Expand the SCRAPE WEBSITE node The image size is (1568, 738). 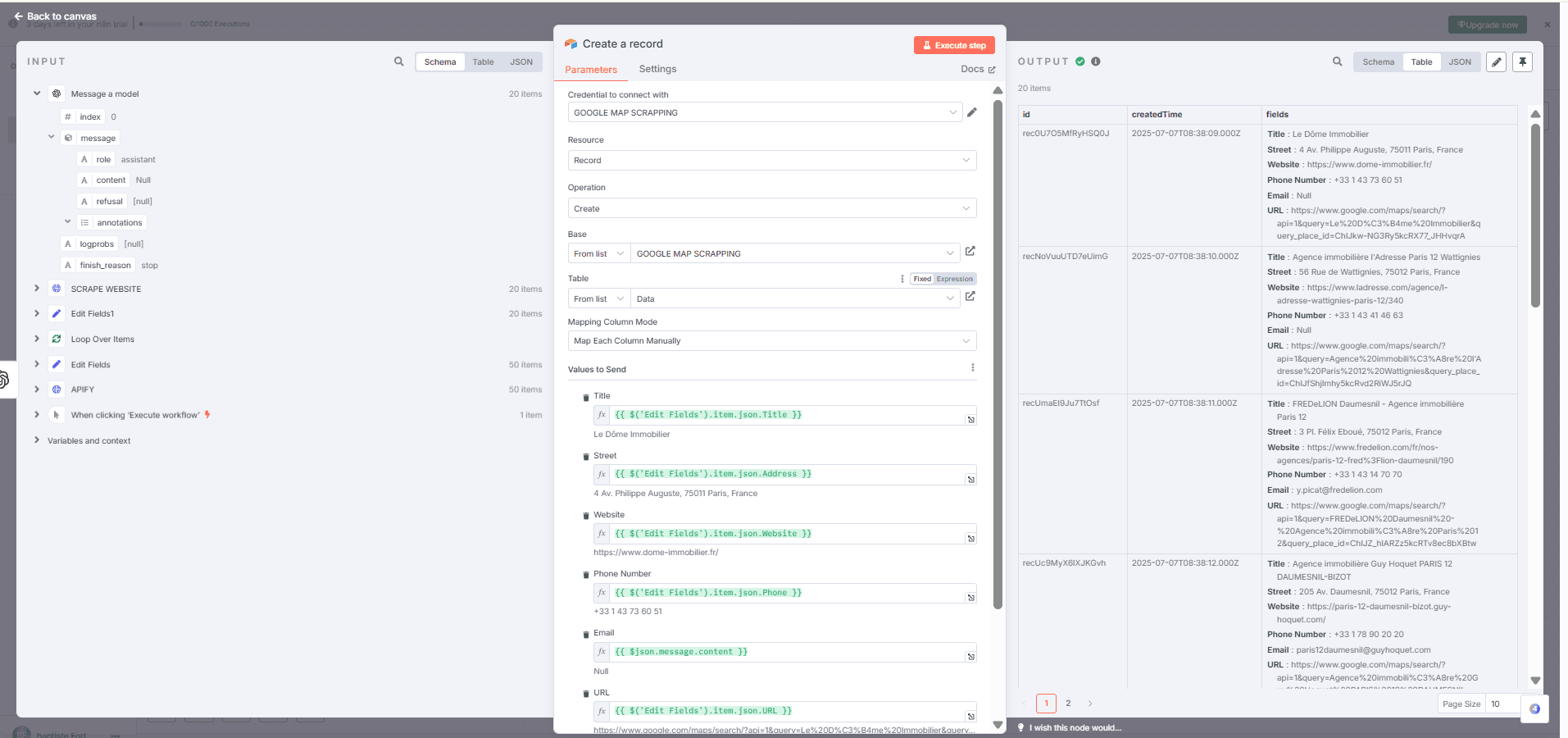click(x=37, y=289)
